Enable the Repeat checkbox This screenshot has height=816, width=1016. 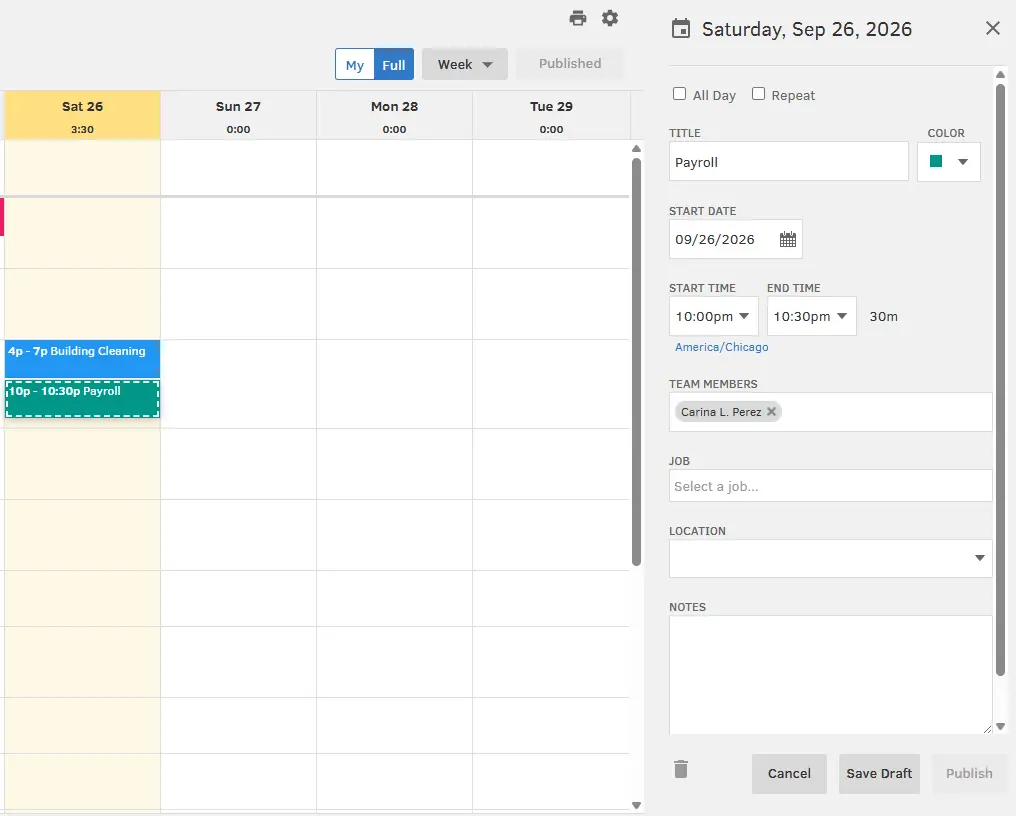point(758,94)
